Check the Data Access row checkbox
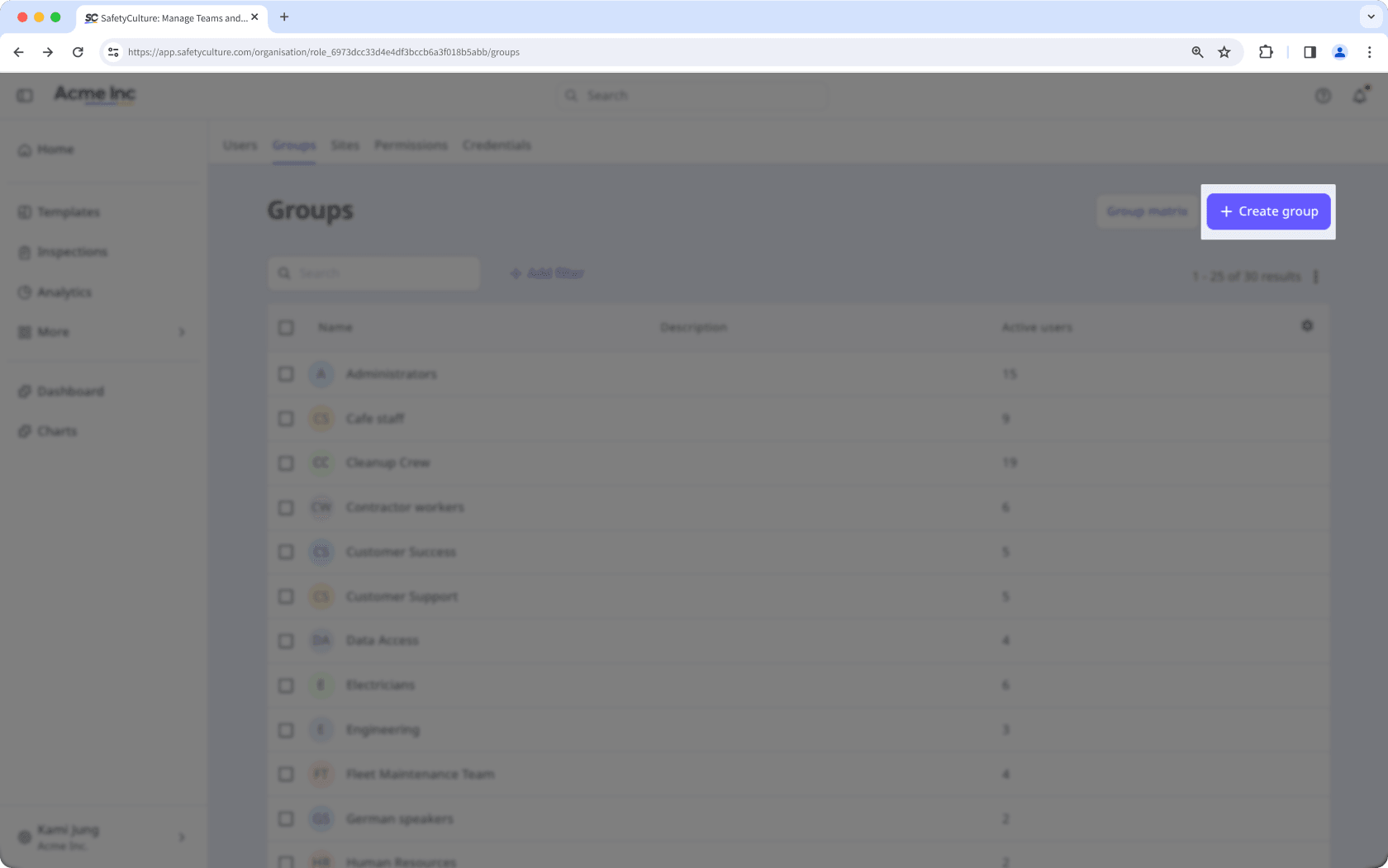The height and width of the screenshot is (868, 1388). click(286, 641)
